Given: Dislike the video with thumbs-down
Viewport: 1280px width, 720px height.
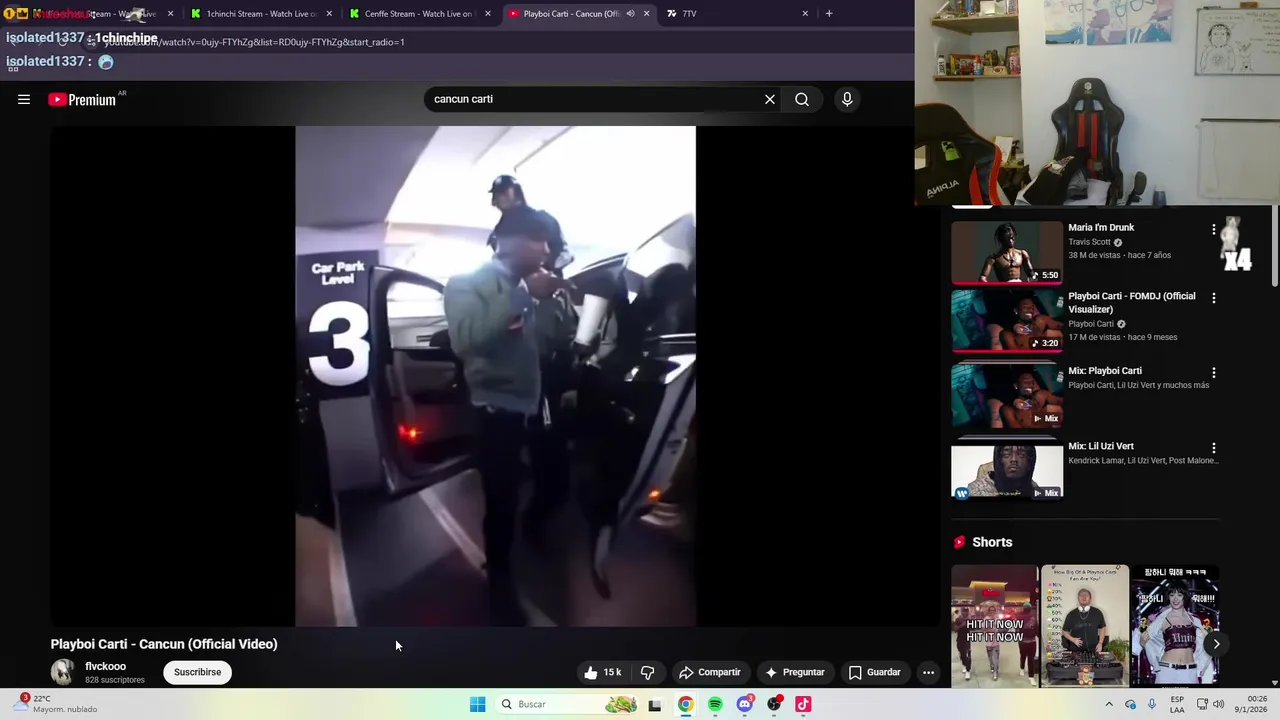Looking at the screenshot, I should (647, 672).
